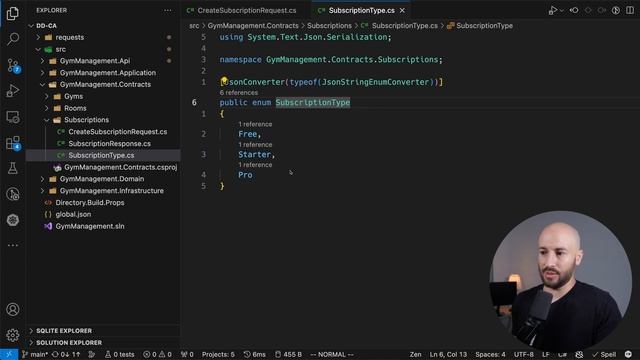Click the Subscriptions breadcrumb segment
The image size is (640, 360).
[329, 26]
